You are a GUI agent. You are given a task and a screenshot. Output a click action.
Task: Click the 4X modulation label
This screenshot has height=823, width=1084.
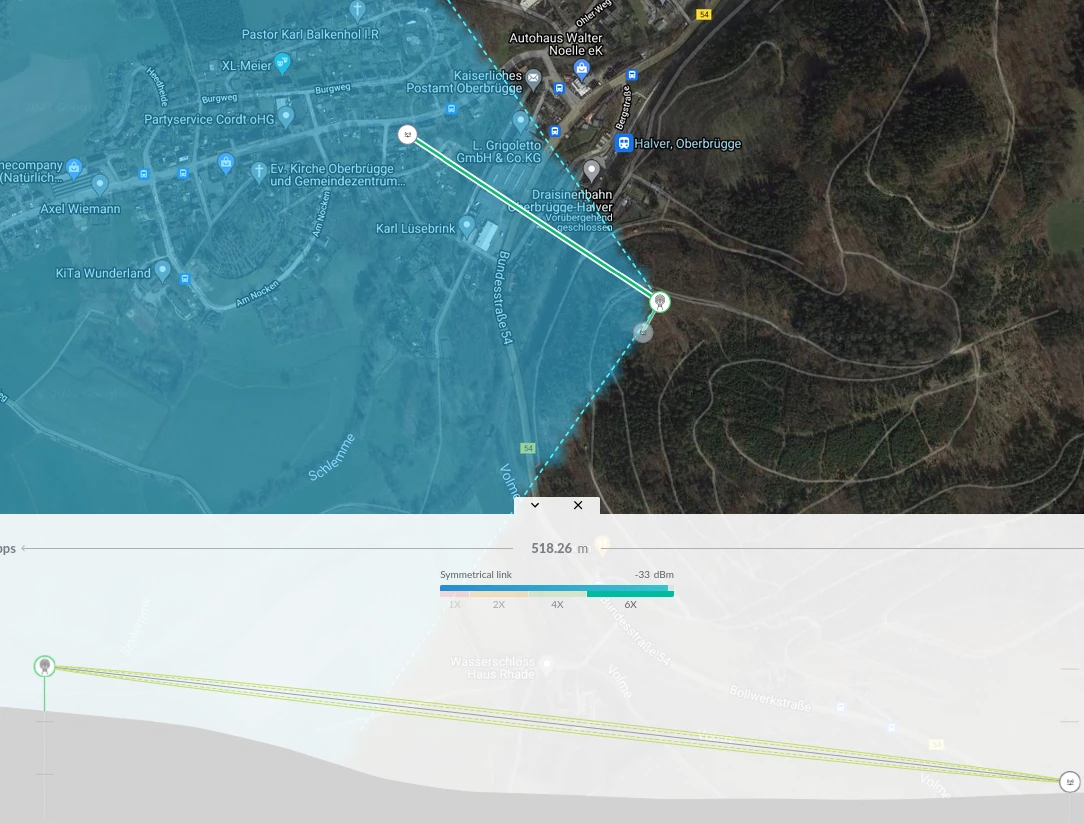click(557, 604)
